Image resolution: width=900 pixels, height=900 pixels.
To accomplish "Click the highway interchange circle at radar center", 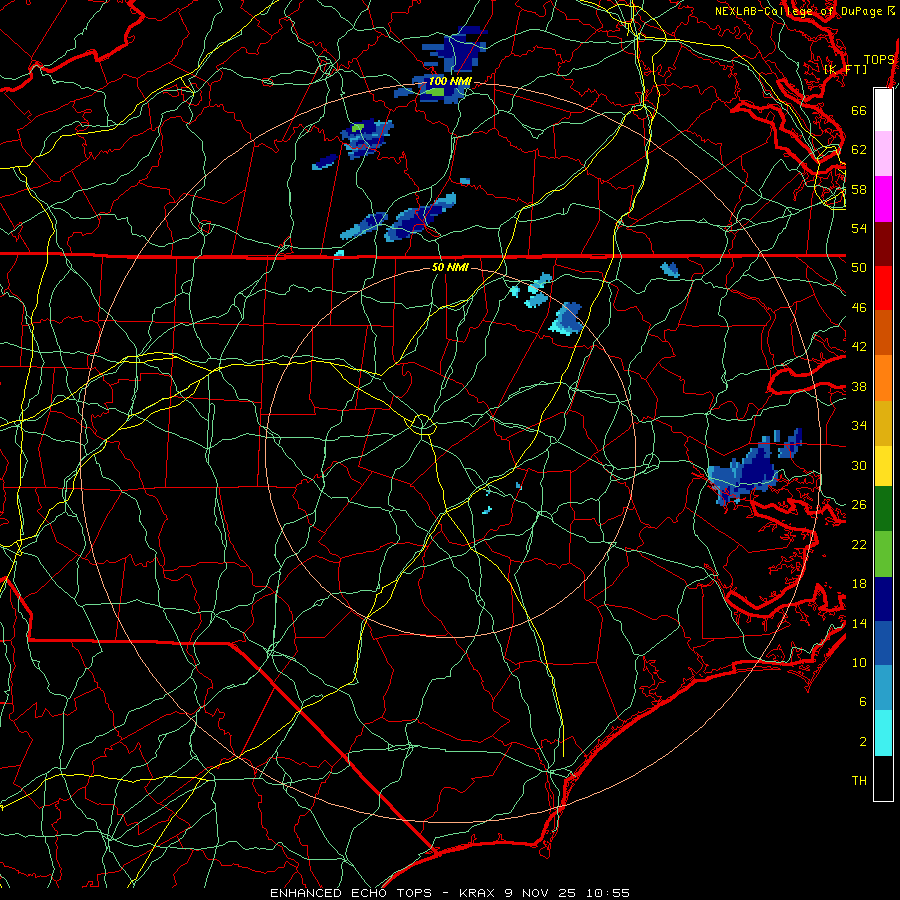I will [422, 424].
